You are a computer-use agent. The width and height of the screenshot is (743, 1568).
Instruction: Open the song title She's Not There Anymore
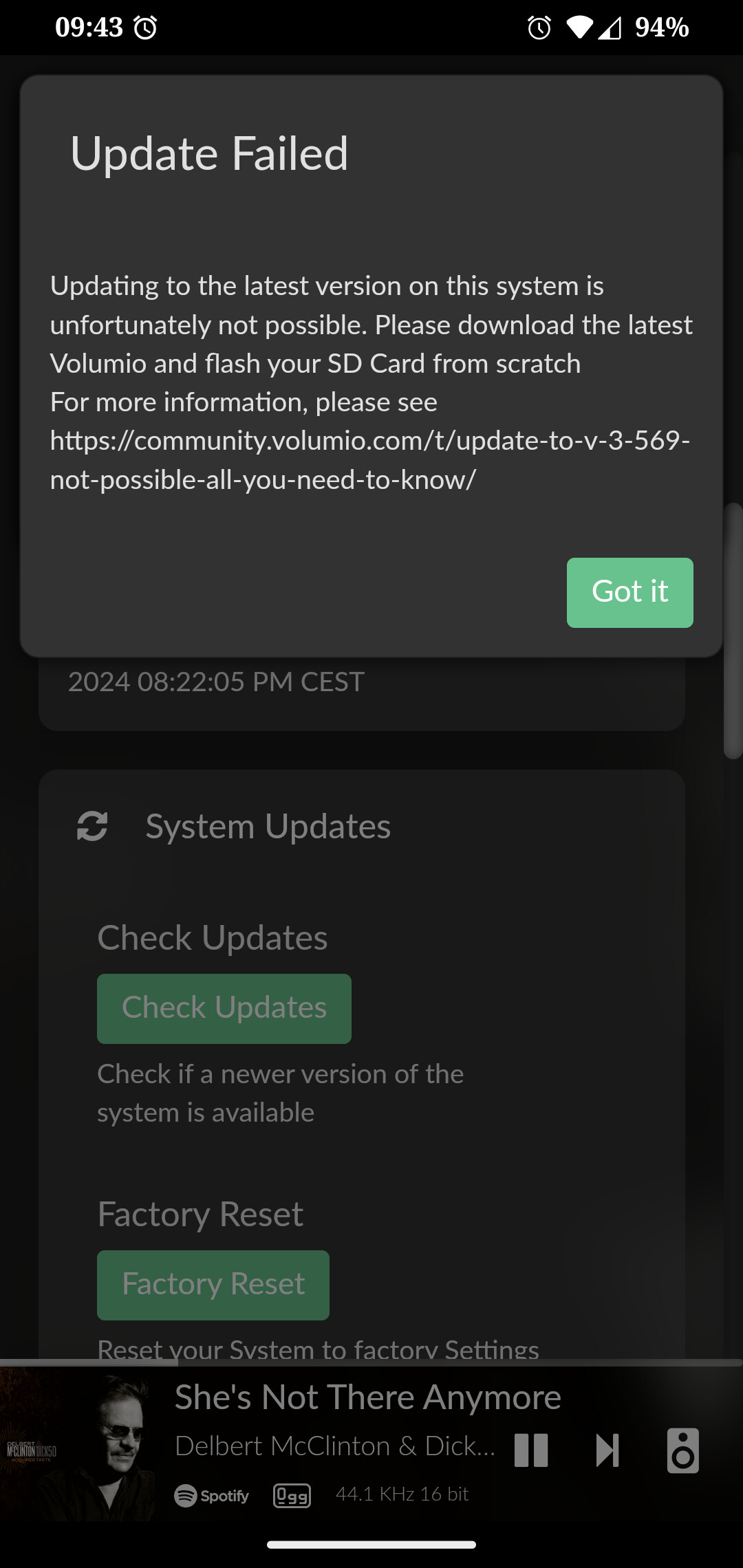click(368, 1397)
